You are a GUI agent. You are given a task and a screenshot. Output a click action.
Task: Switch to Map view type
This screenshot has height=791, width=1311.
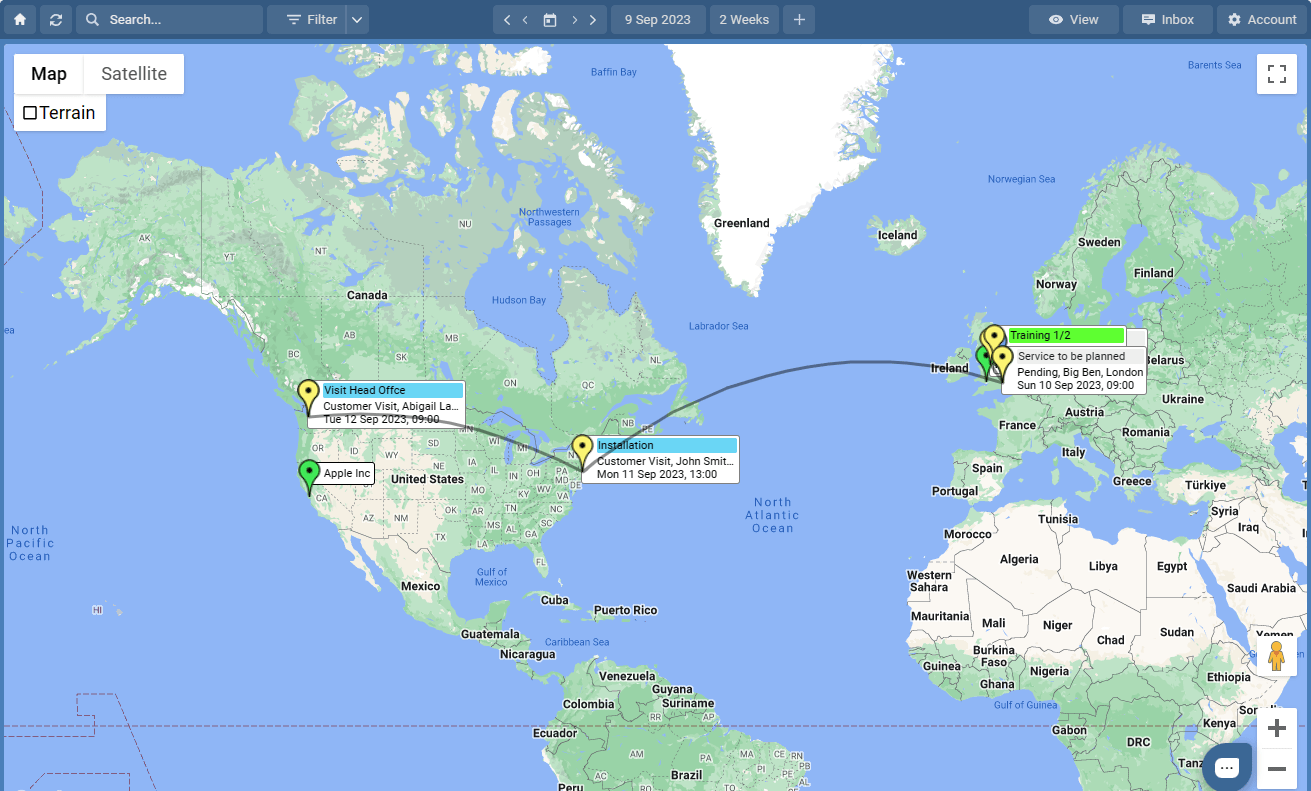point(49,74)
